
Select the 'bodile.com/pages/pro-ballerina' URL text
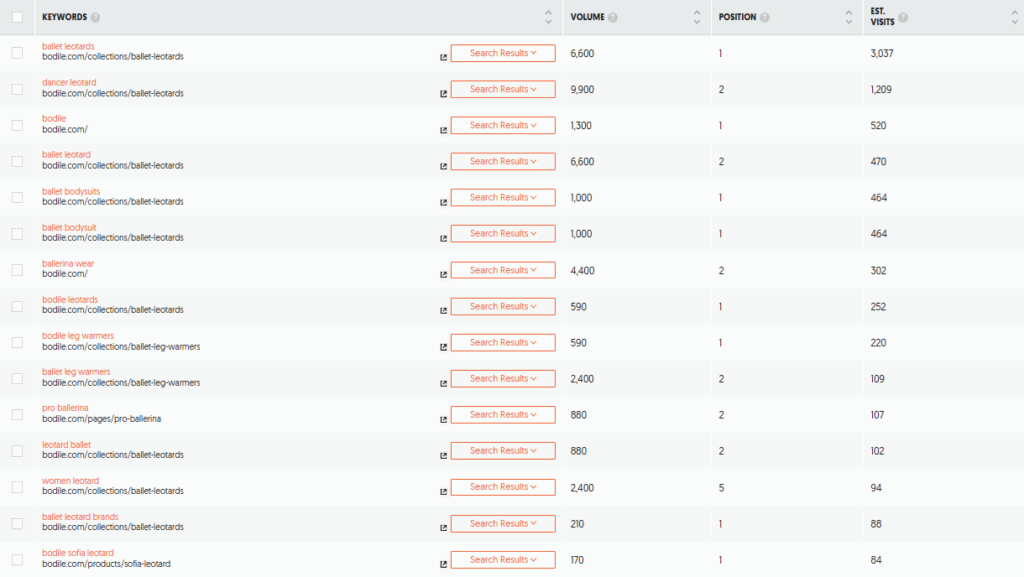click(101, 419)
